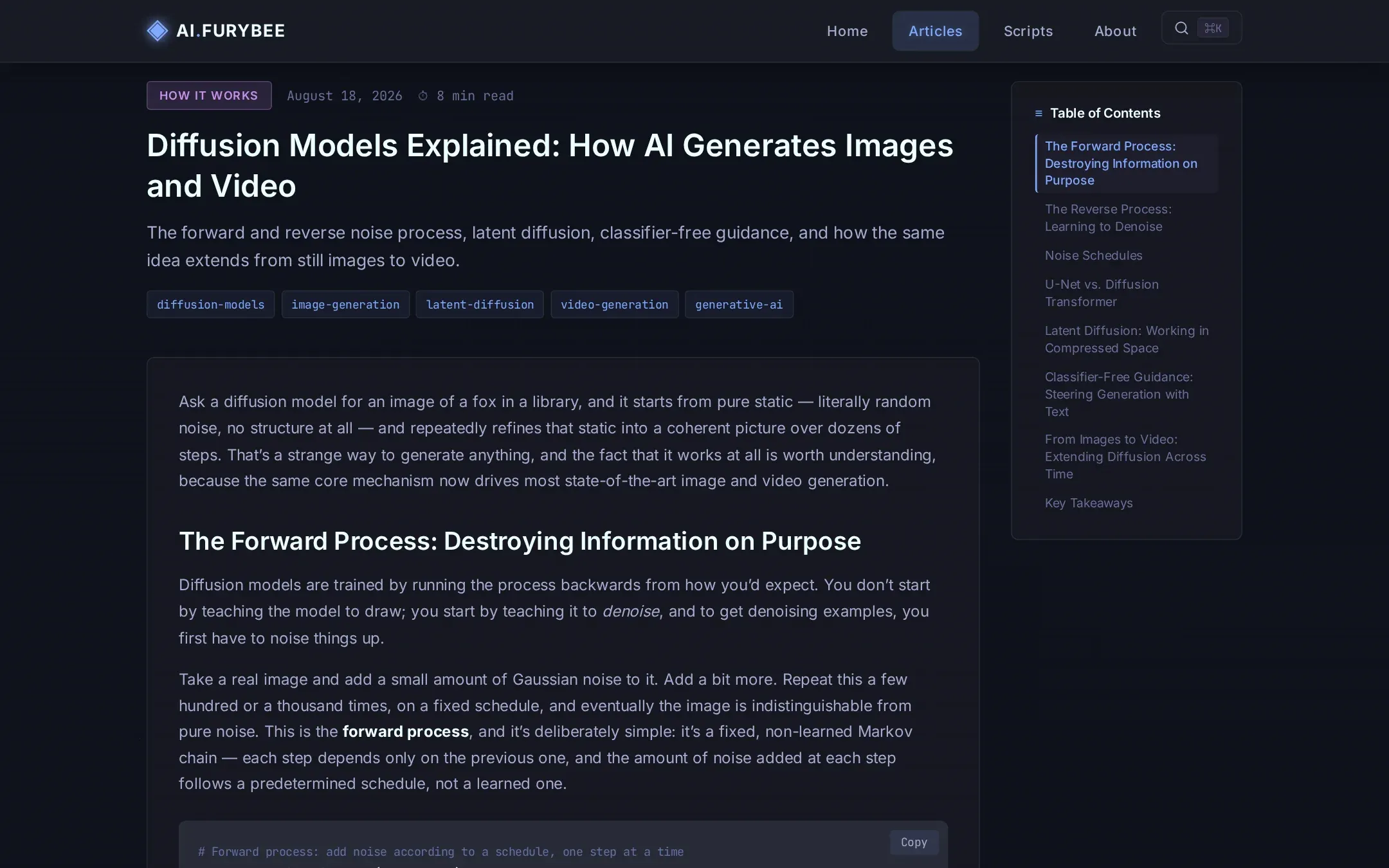Jump to The Reverse Process section
Viewport: 1389px width, 868px height.
1126,218
